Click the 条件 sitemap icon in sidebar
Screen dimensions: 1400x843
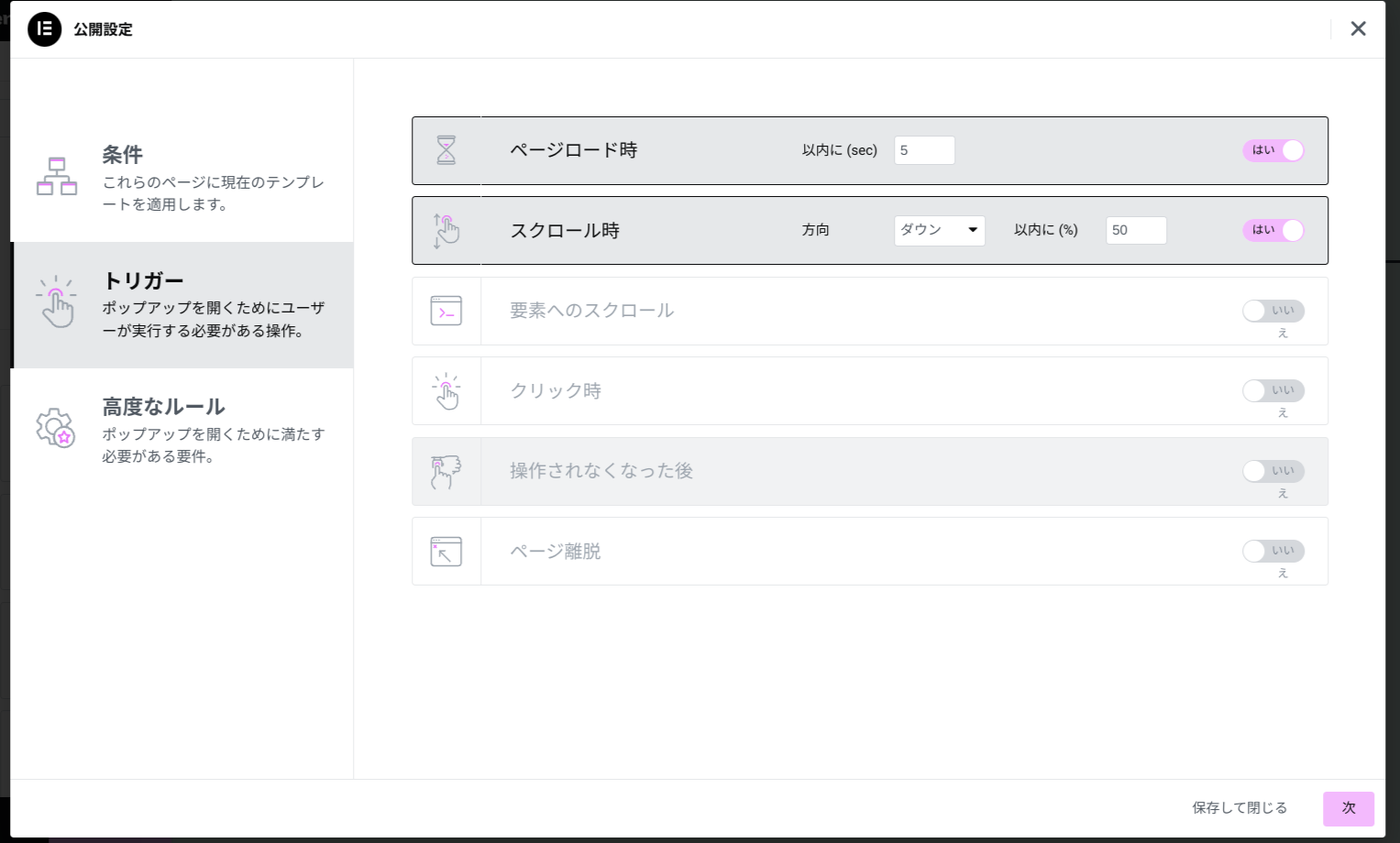[57, 177]
